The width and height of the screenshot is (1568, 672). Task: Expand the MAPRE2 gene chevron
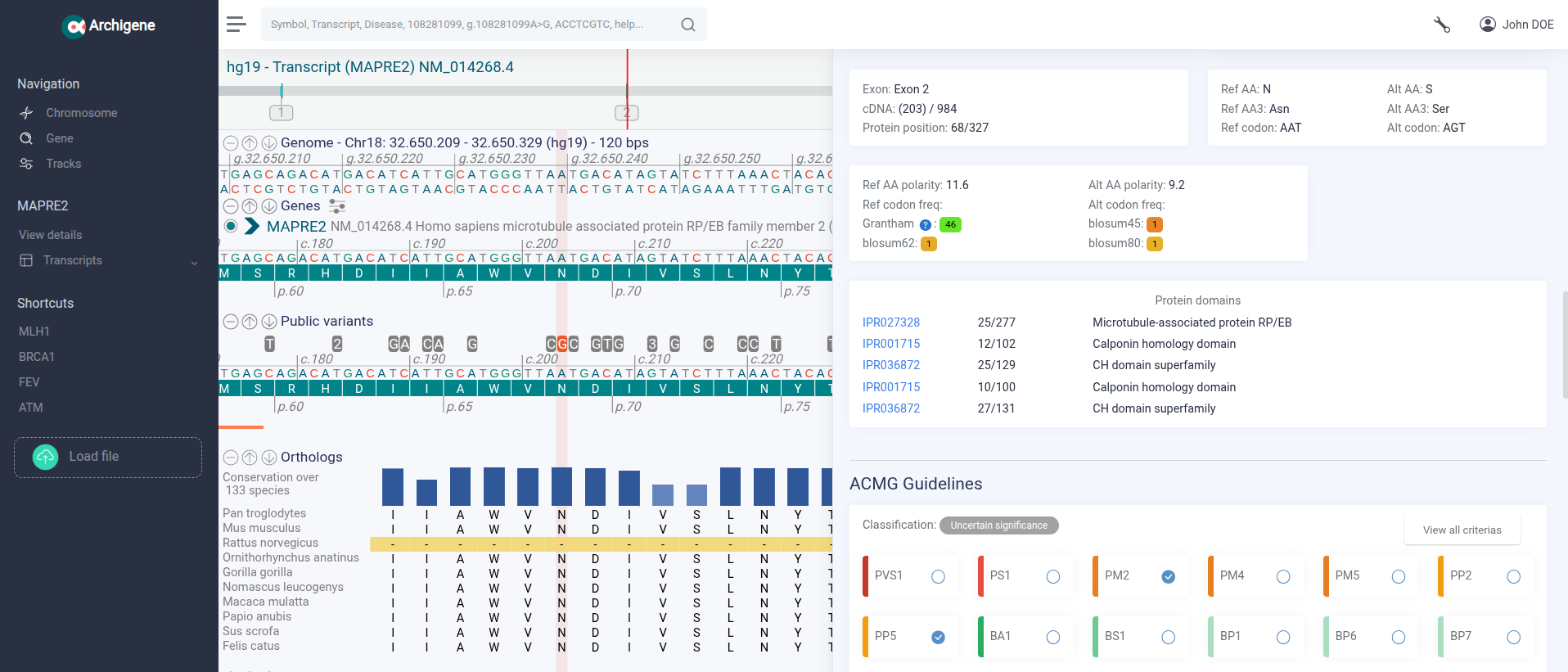(x=252, y=227)
